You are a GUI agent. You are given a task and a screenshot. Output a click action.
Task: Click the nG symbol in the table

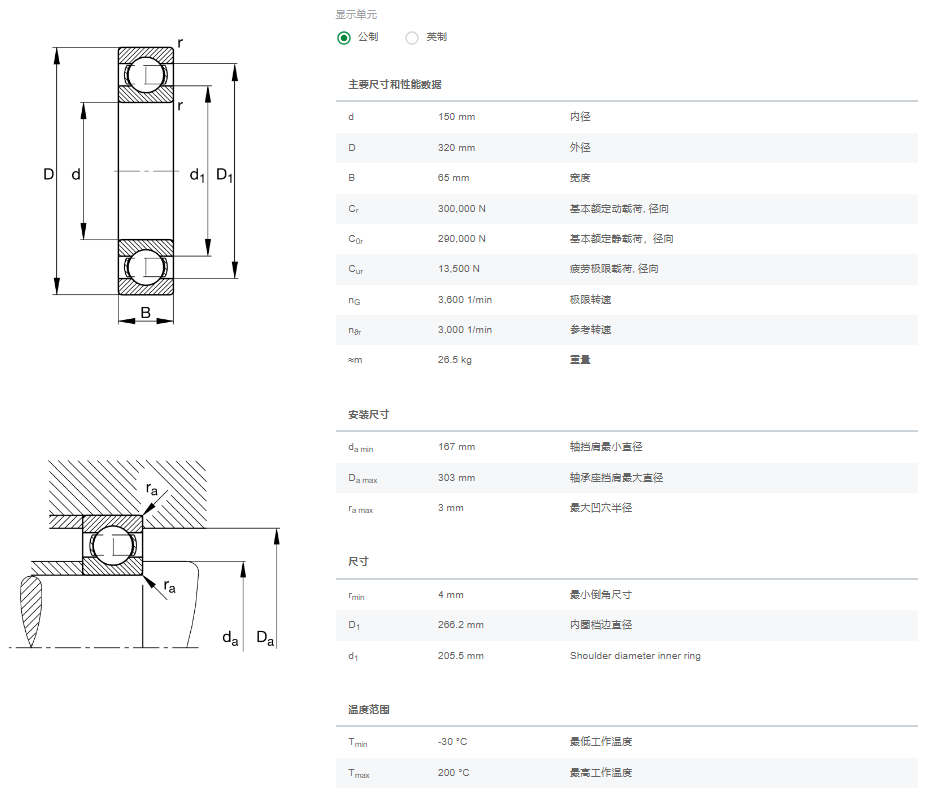click(354, 300)
